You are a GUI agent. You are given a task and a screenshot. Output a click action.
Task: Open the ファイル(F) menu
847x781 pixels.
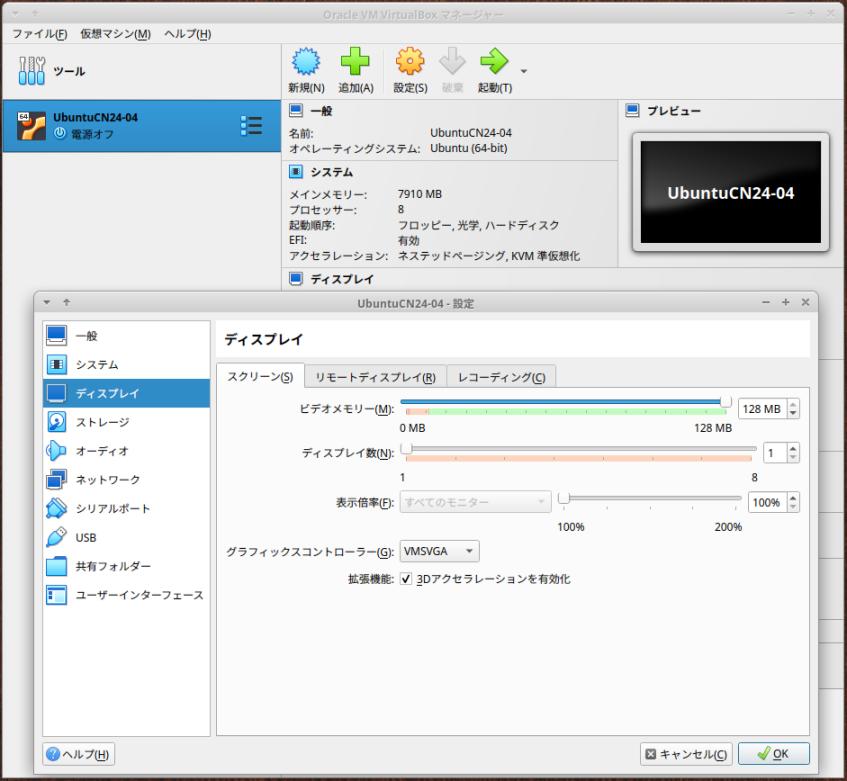click(39, 34)
